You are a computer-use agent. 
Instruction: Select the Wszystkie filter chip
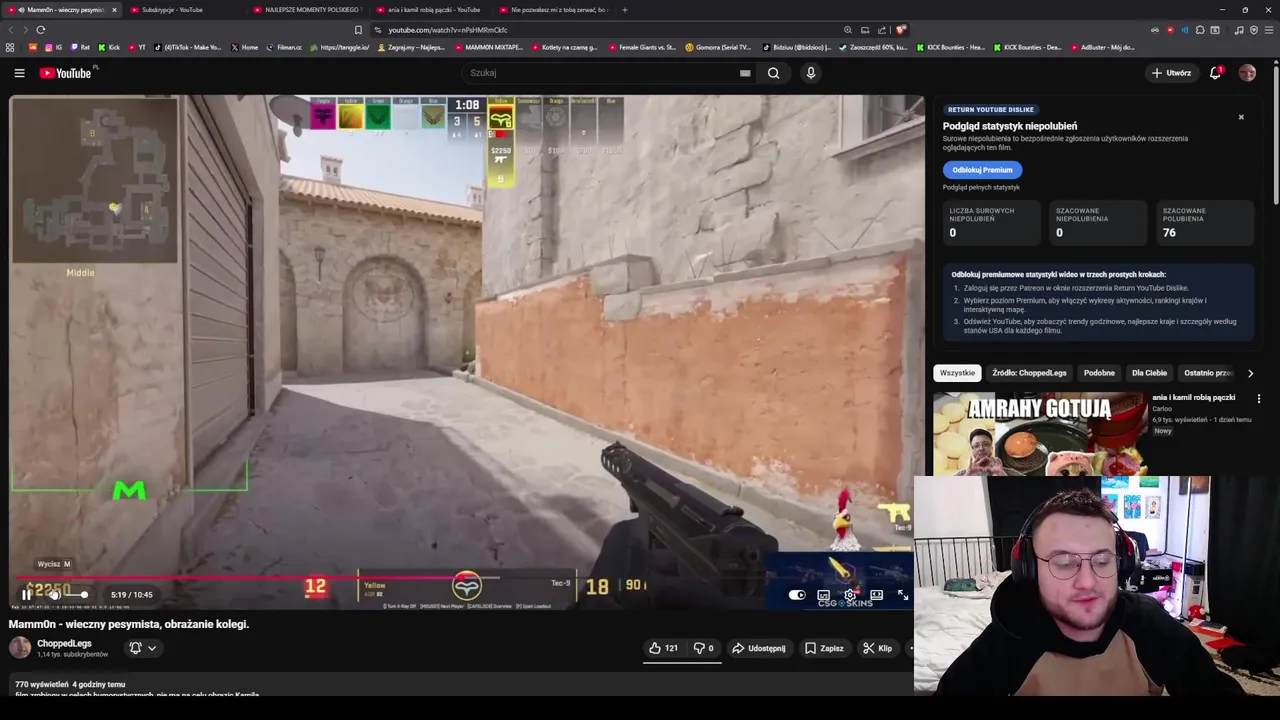957,373
